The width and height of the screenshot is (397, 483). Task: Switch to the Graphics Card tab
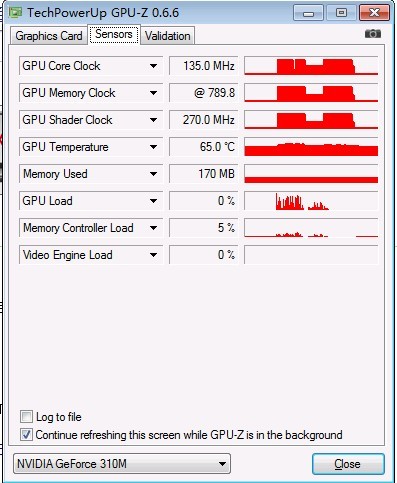click(49, 36)
